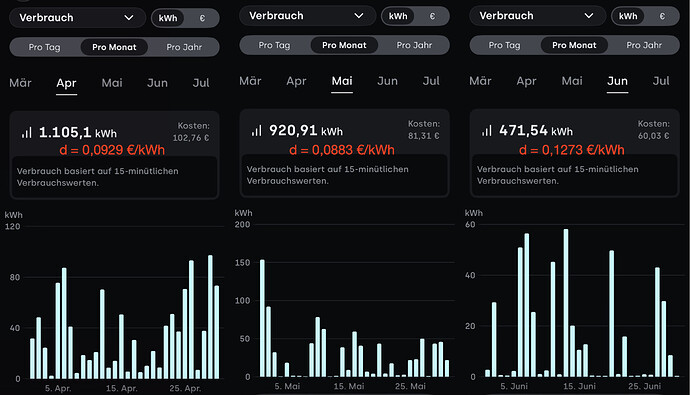Select Apr month in the Mai panel
The width and height of the screenshot is (690, 395).
296,81
